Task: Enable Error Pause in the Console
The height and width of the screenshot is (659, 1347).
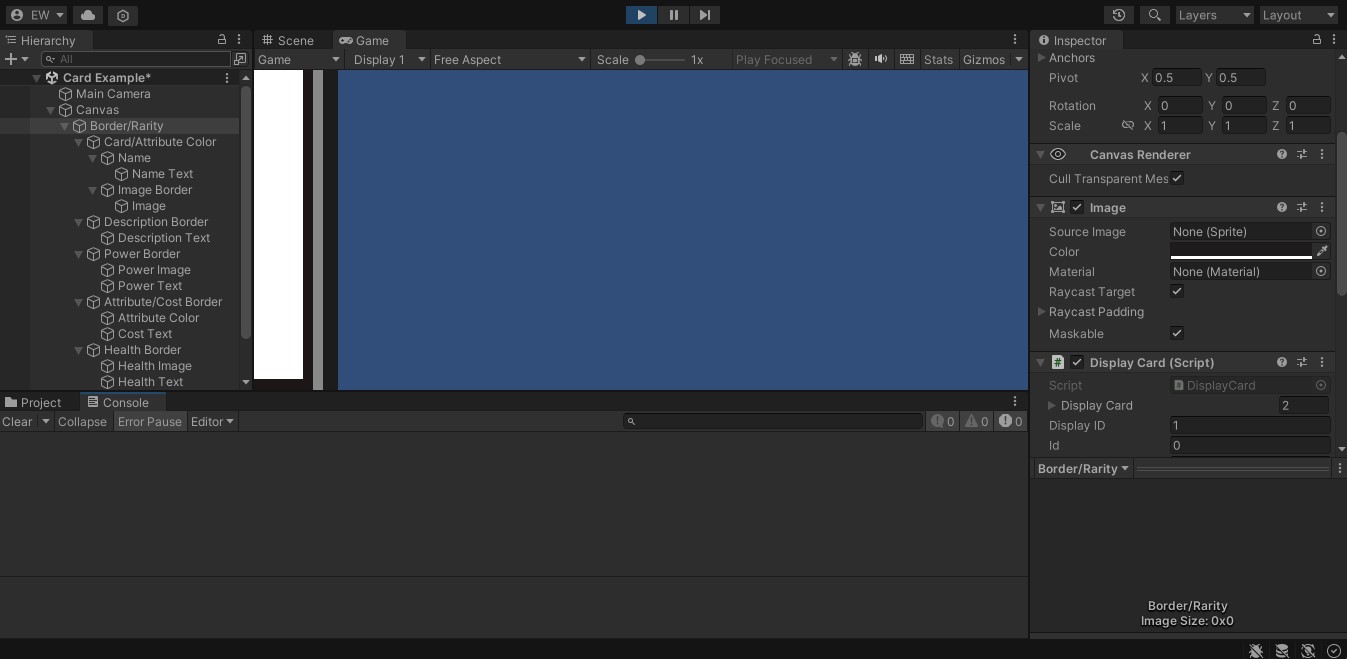Action: [150, 421]
